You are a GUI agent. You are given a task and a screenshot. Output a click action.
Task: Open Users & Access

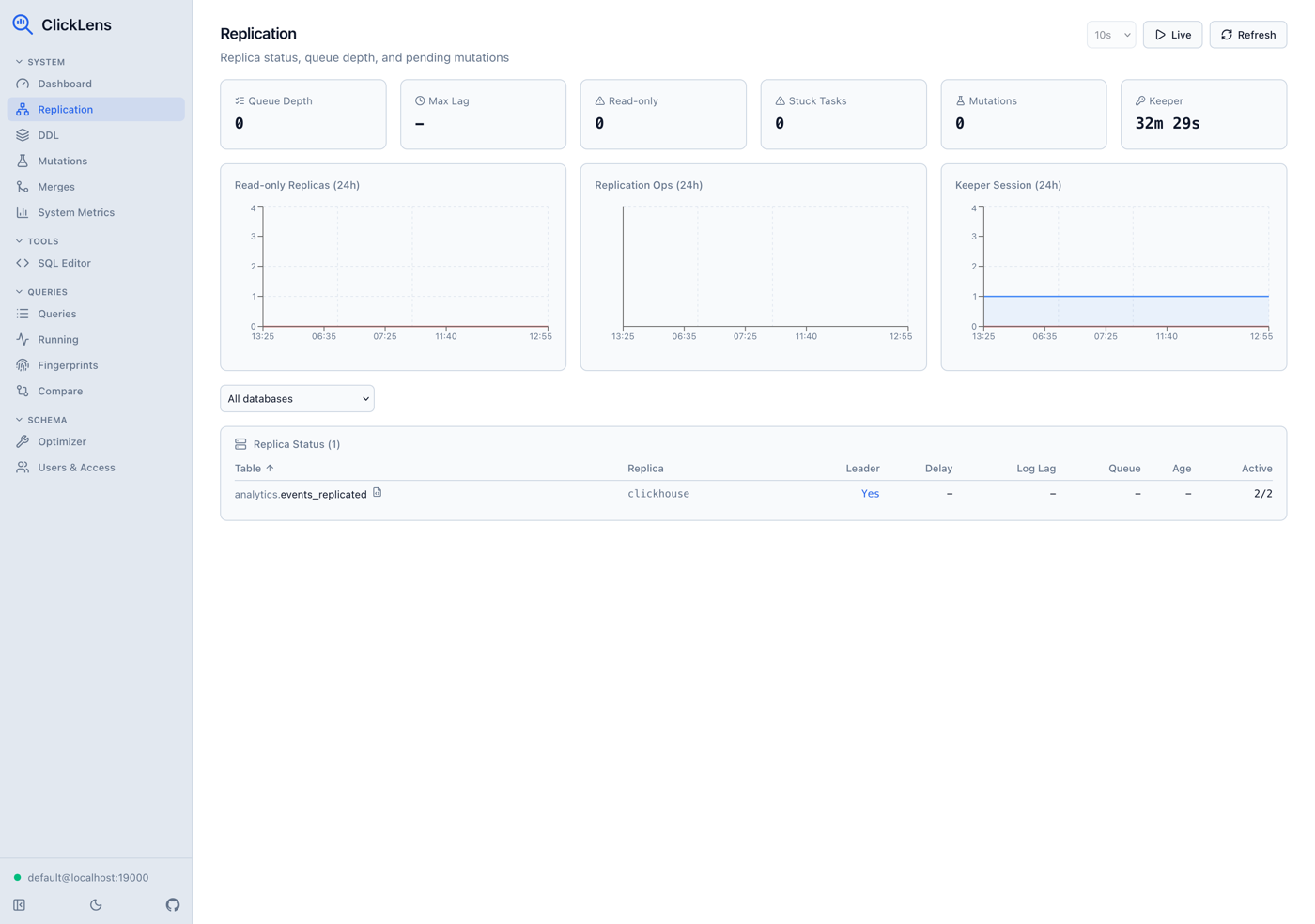coord(96,467)
